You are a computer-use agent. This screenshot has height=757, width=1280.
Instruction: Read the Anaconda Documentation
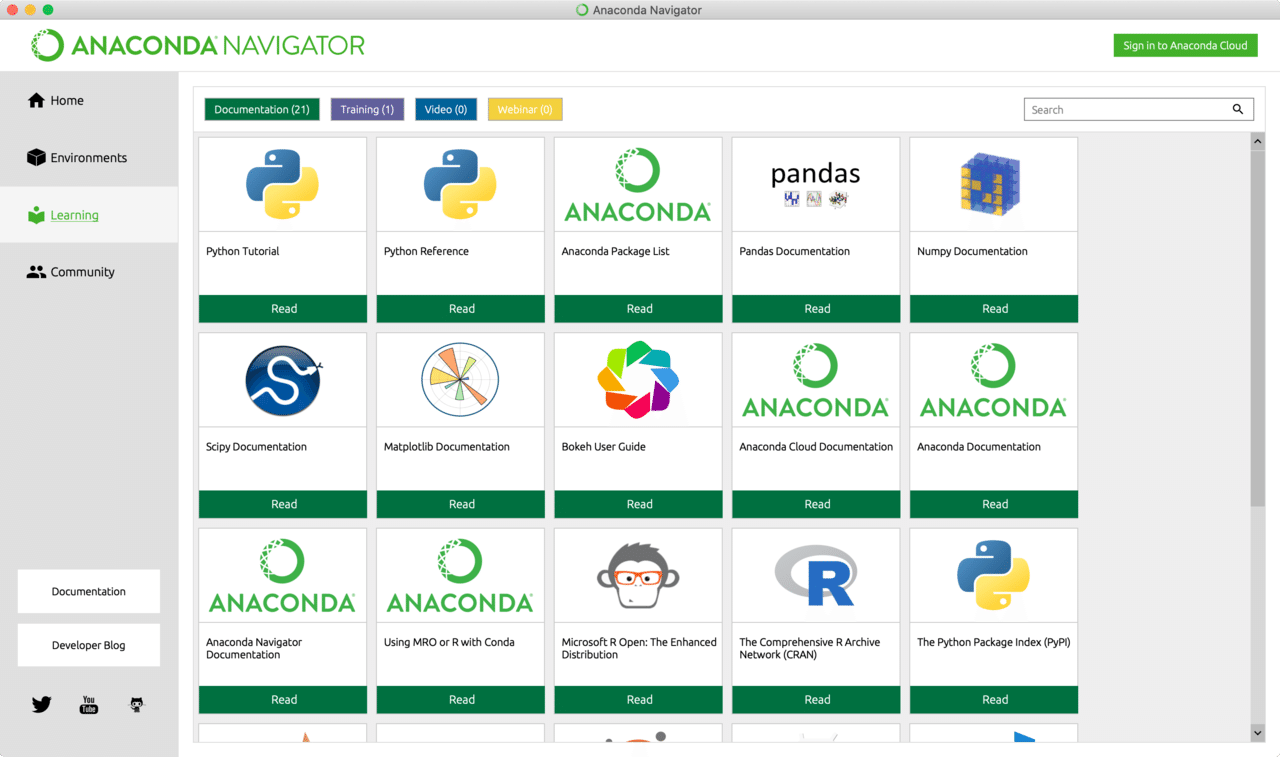994,504
